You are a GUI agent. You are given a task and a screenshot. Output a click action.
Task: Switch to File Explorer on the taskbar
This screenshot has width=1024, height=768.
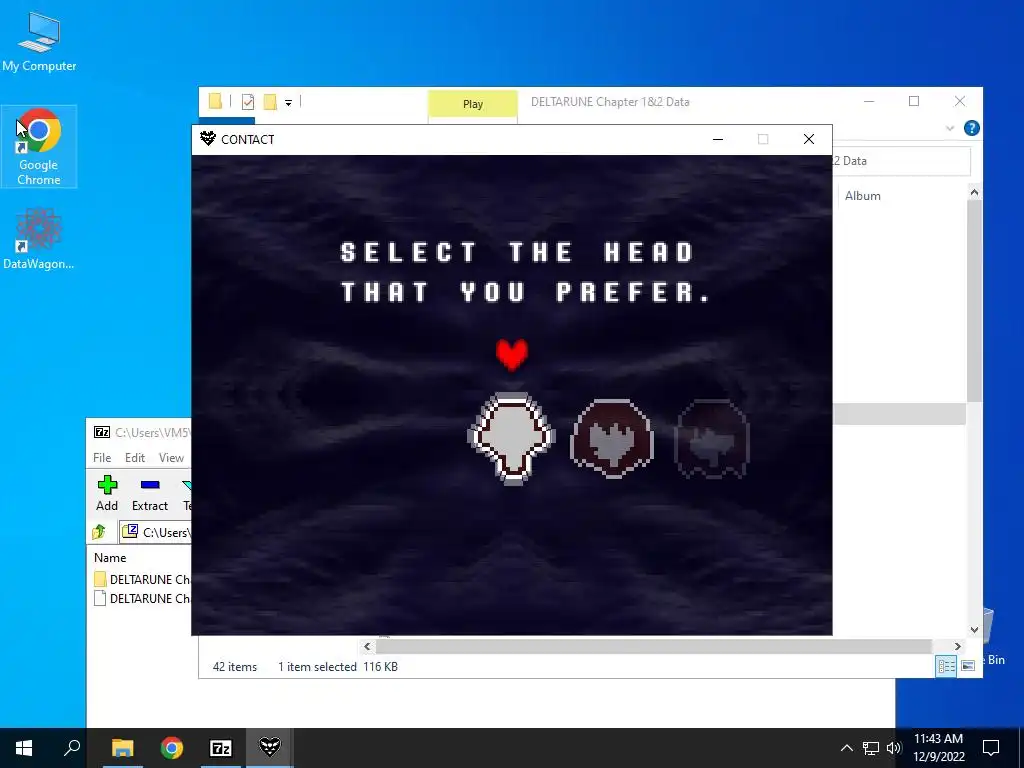[x=122, y=748]
